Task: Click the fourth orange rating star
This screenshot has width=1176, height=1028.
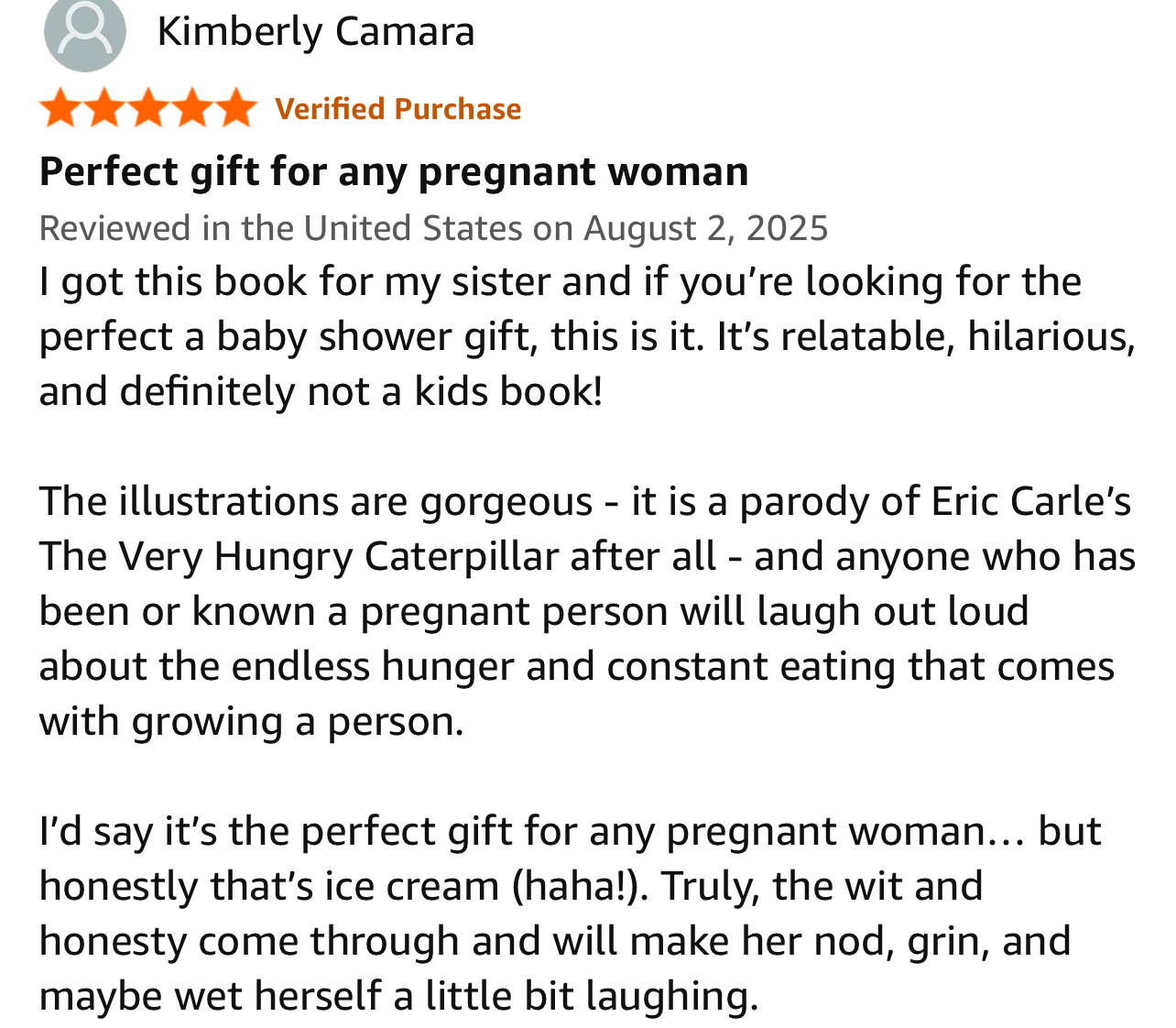Action: point(192,108)
